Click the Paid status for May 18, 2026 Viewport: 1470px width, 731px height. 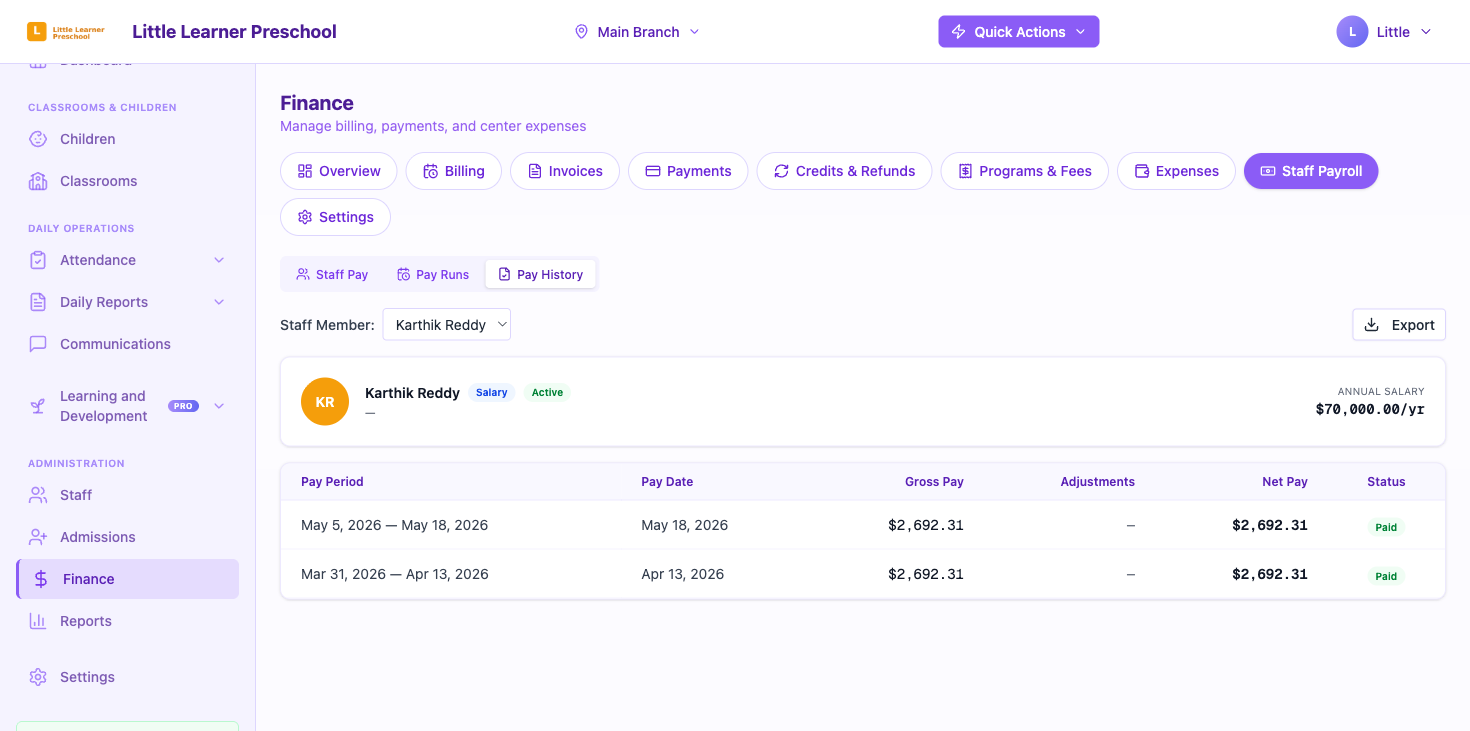click(x=1386, y=527)
